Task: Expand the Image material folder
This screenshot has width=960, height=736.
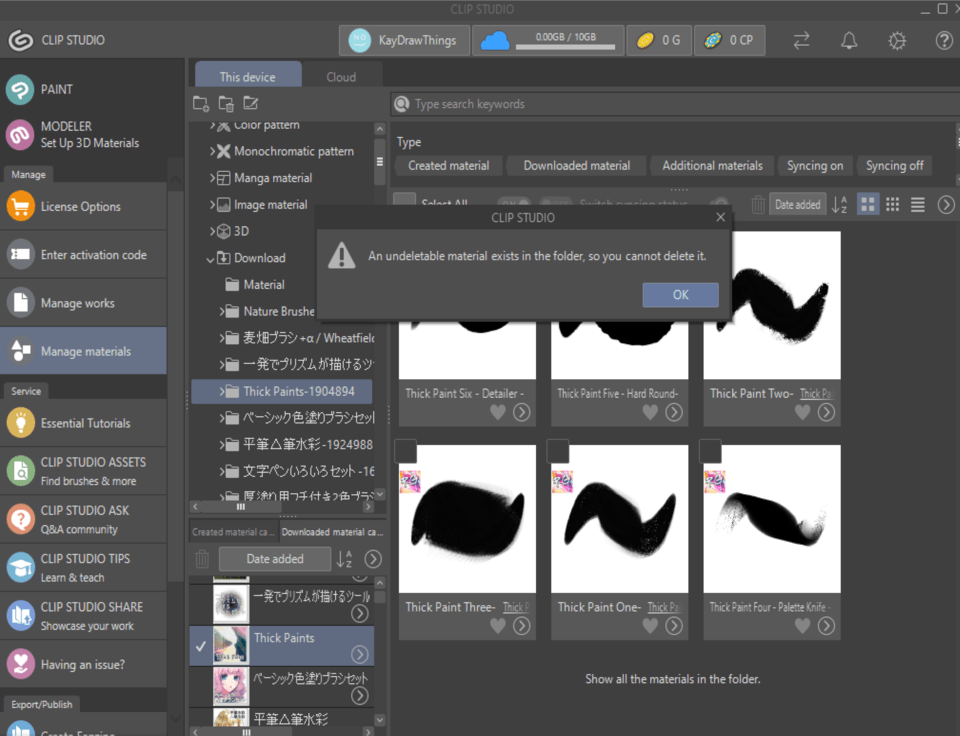Action: [212, 205]
